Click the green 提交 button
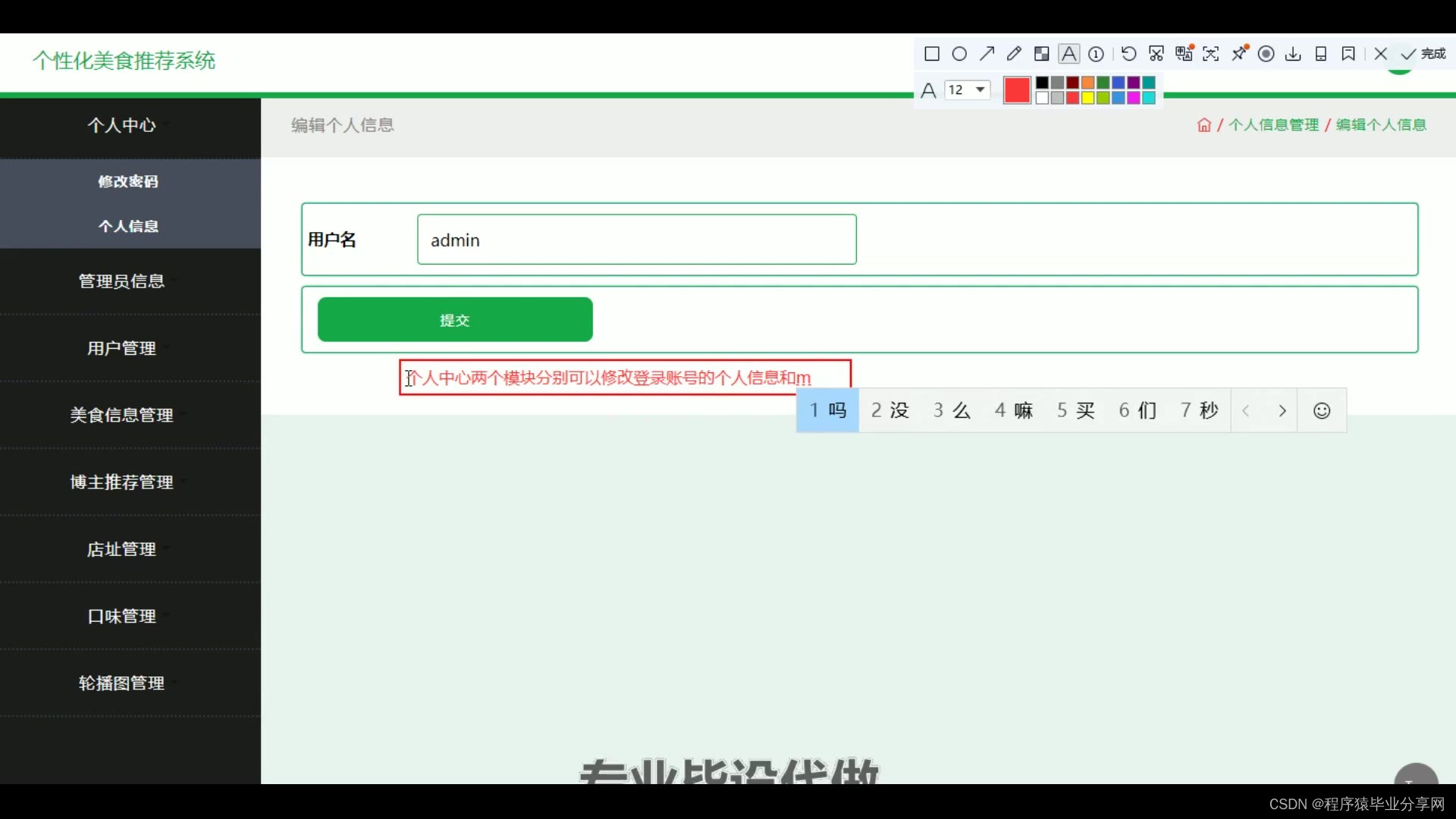This screenshot has height=819, width=1456. (455, 320)
